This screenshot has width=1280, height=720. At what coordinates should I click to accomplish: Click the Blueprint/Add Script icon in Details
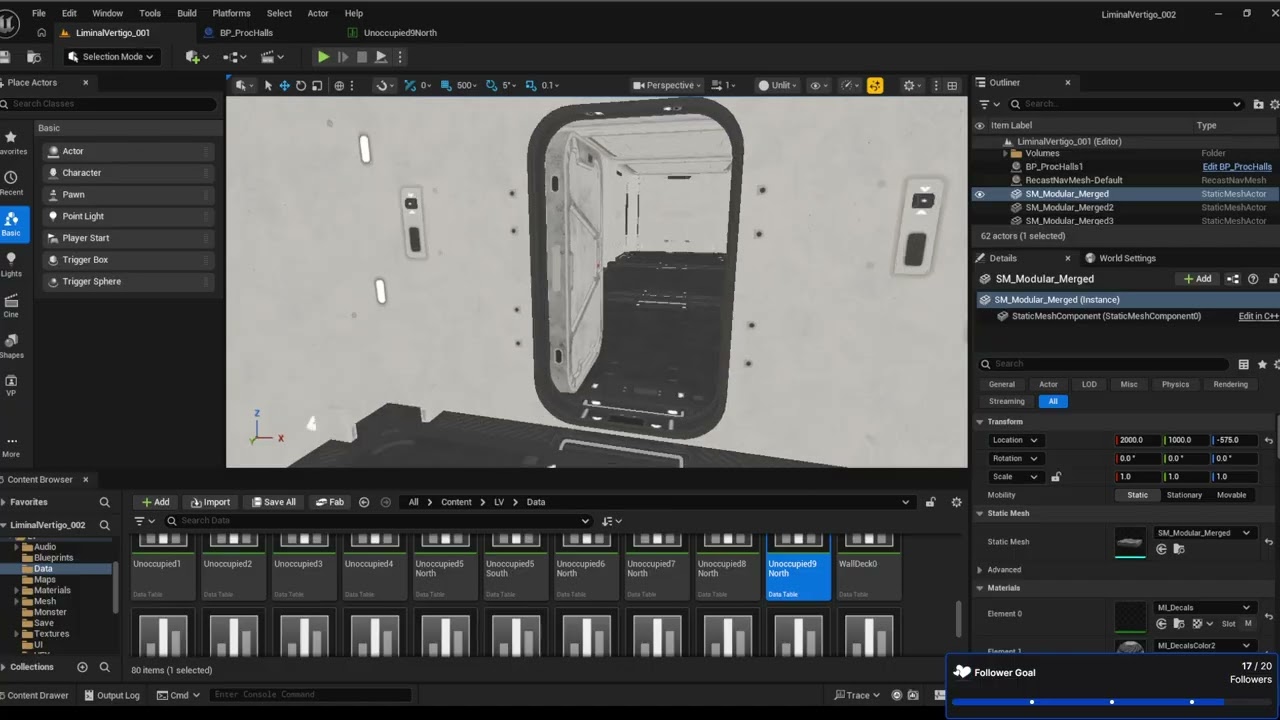pyautogui.click(x=1233, y=279)
